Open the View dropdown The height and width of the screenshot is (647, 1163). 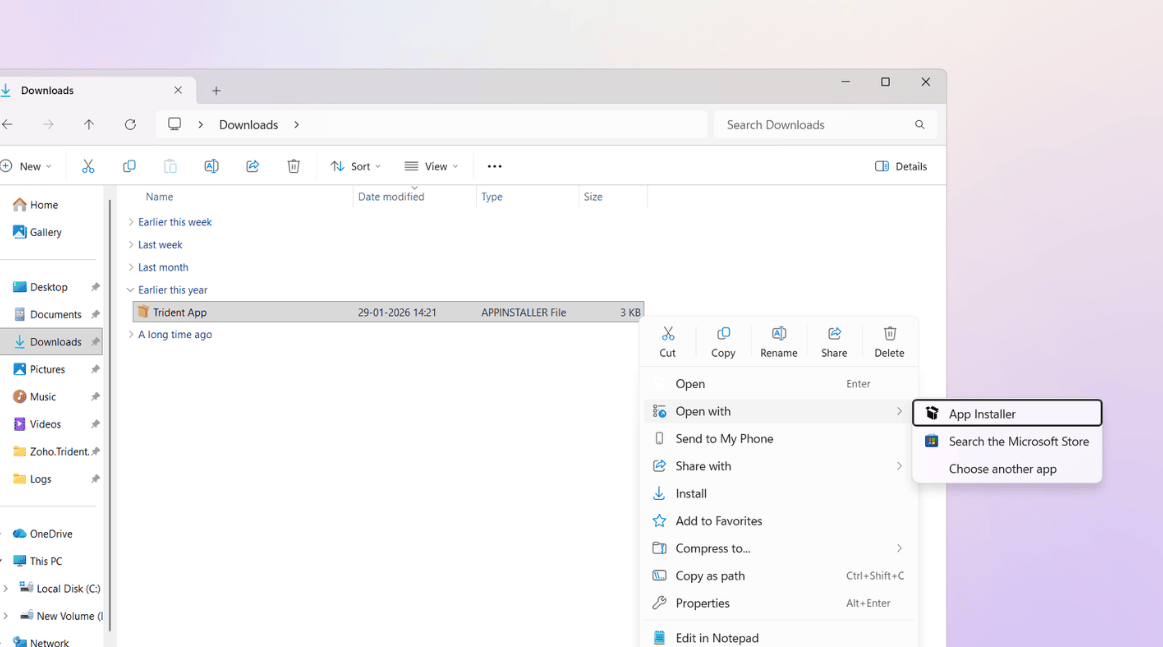[432, 166]
